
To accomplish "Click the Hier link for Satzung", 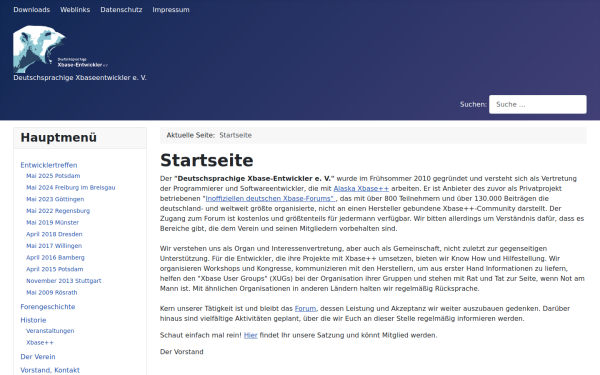I will (x=251, y=335).
